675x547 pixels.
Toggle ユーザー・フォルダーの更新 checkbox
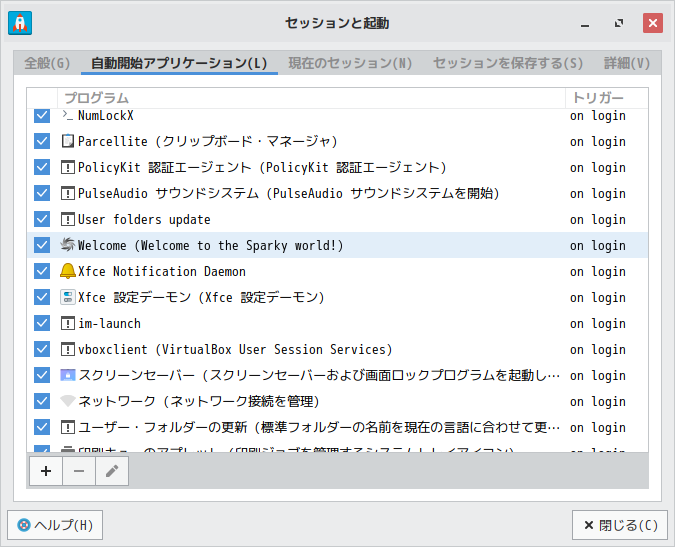pyautogui.click(x=42, y=427)
